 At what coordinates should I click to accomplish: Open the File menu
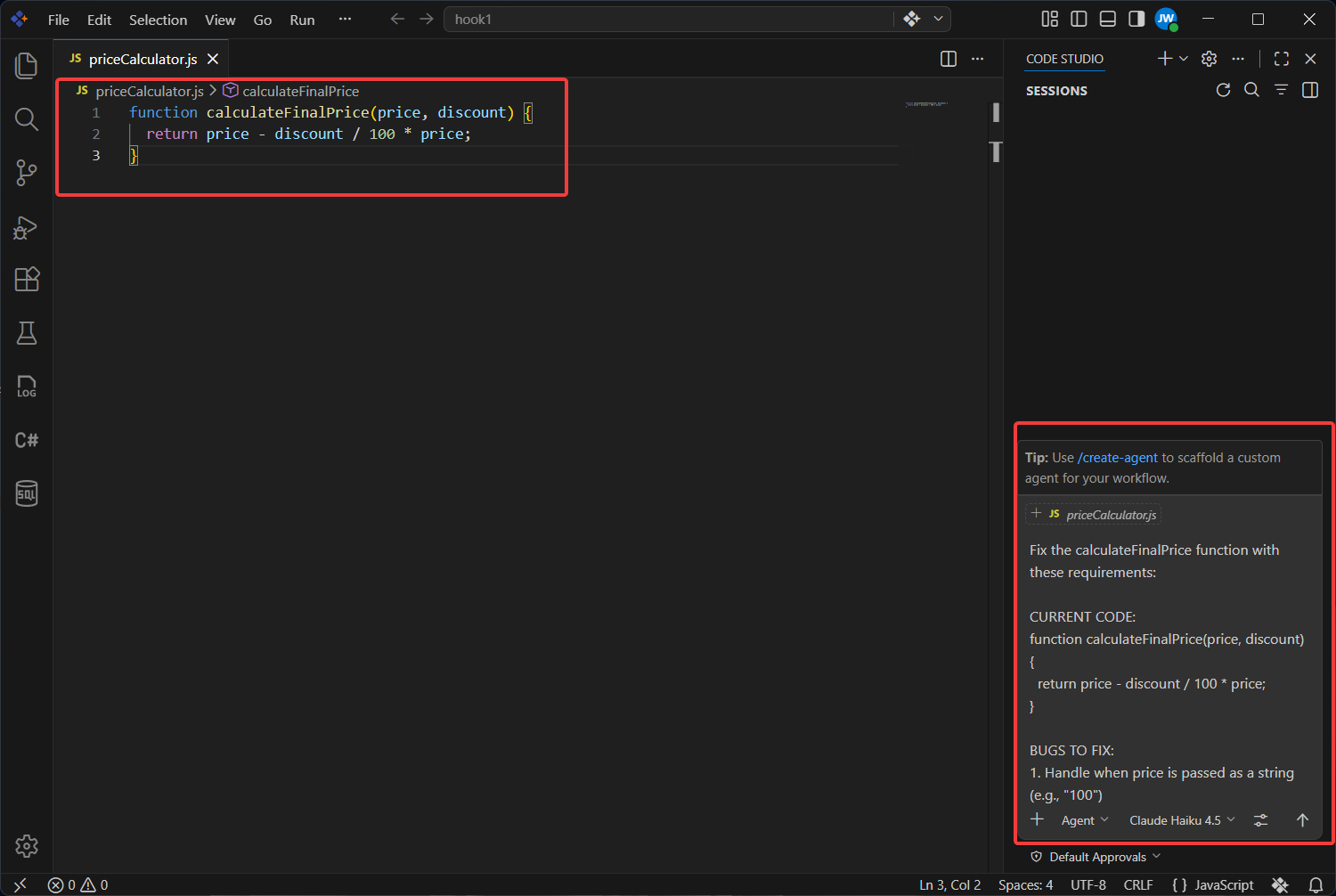(59, 20)
